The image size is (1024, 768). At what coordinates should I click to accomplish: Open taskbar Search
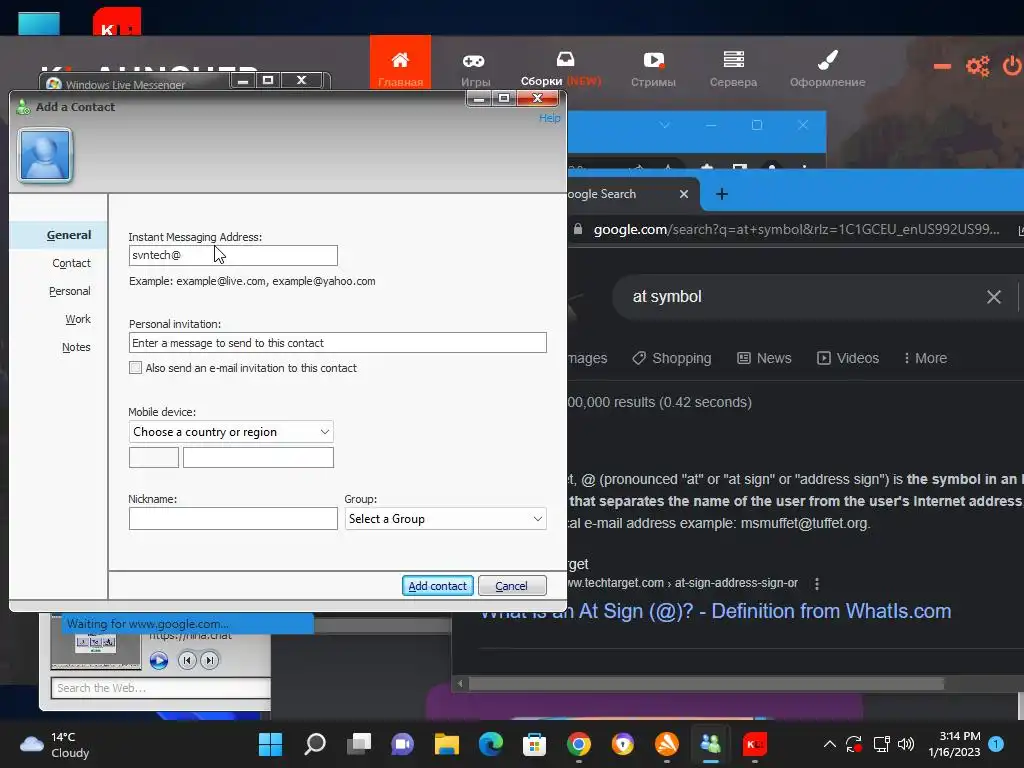point(315,744)
